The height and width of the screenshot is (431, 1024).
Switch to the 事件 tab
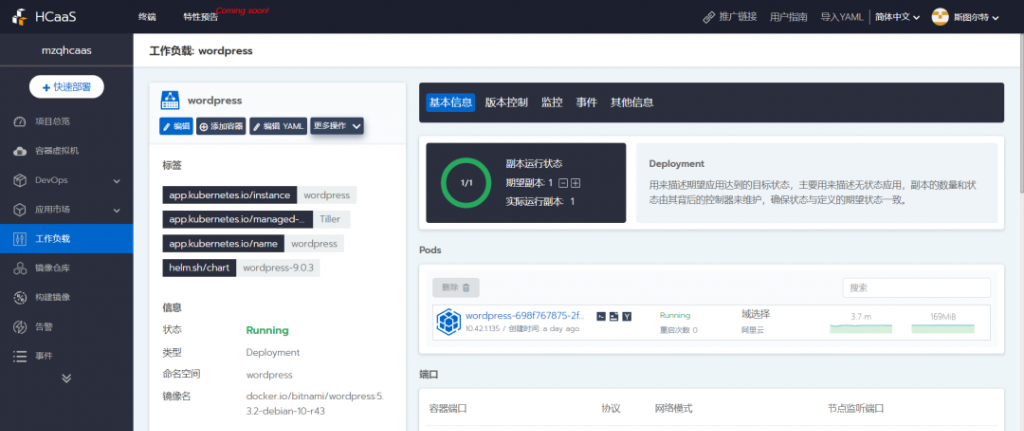pos(586,103)
